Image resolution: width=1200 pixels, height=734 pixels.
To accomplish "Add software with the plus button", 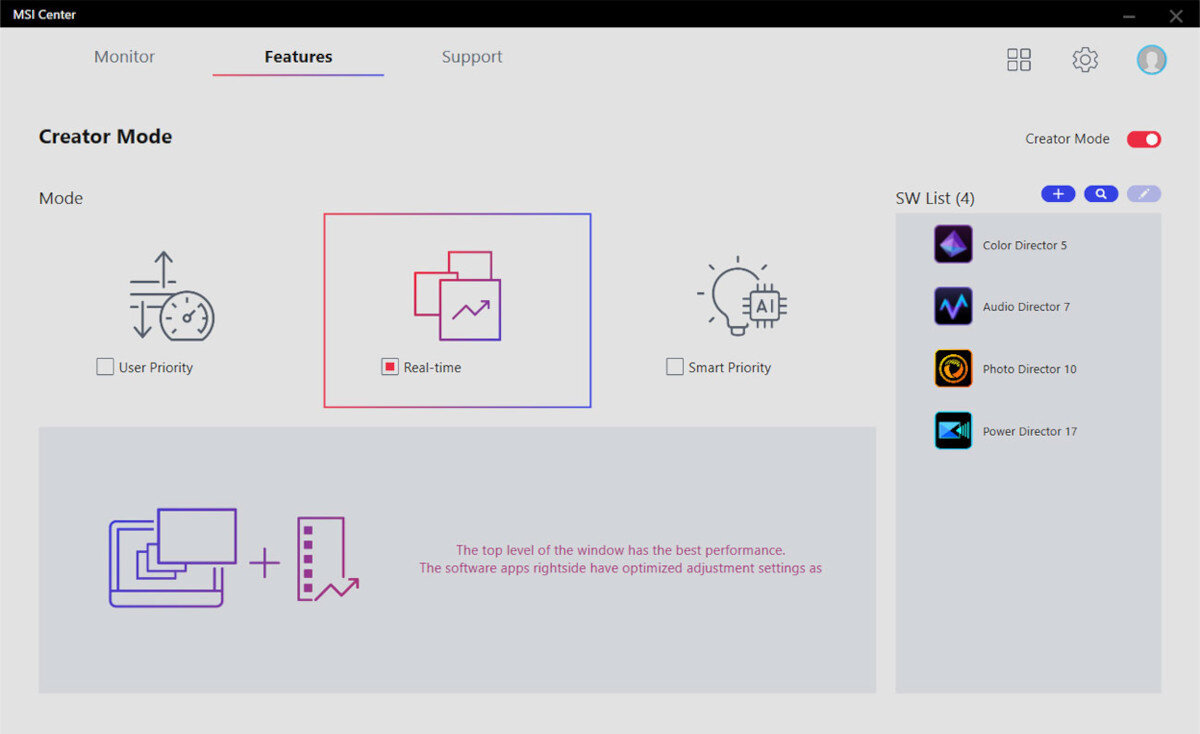I will pos(1058,194).
